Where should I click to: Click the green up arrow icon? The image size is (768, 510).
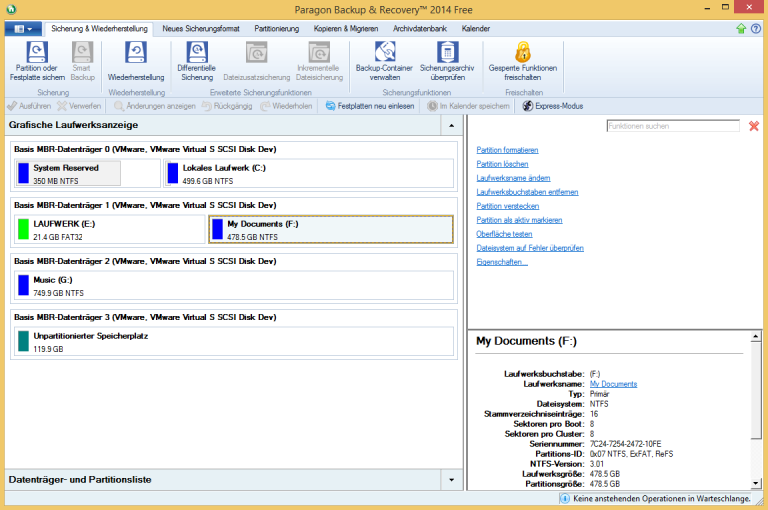[x=741, y=28]
